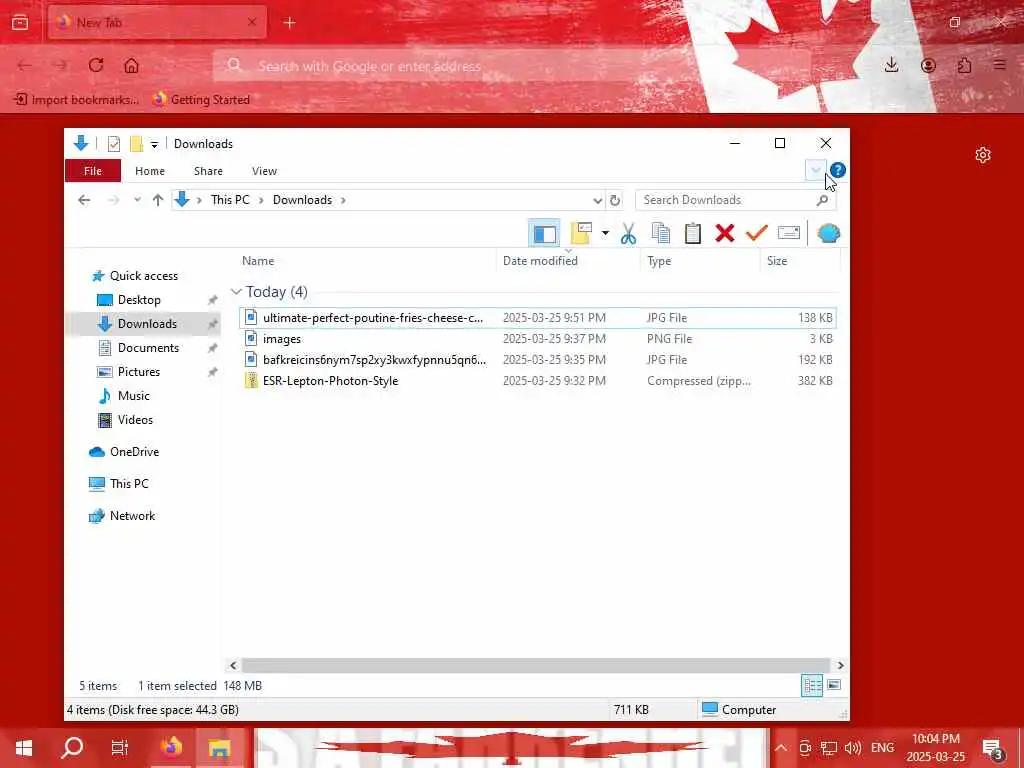Open Firefox Extensions puzzle icon
The height and width of the screenshot is (768, 1024).
964,65
